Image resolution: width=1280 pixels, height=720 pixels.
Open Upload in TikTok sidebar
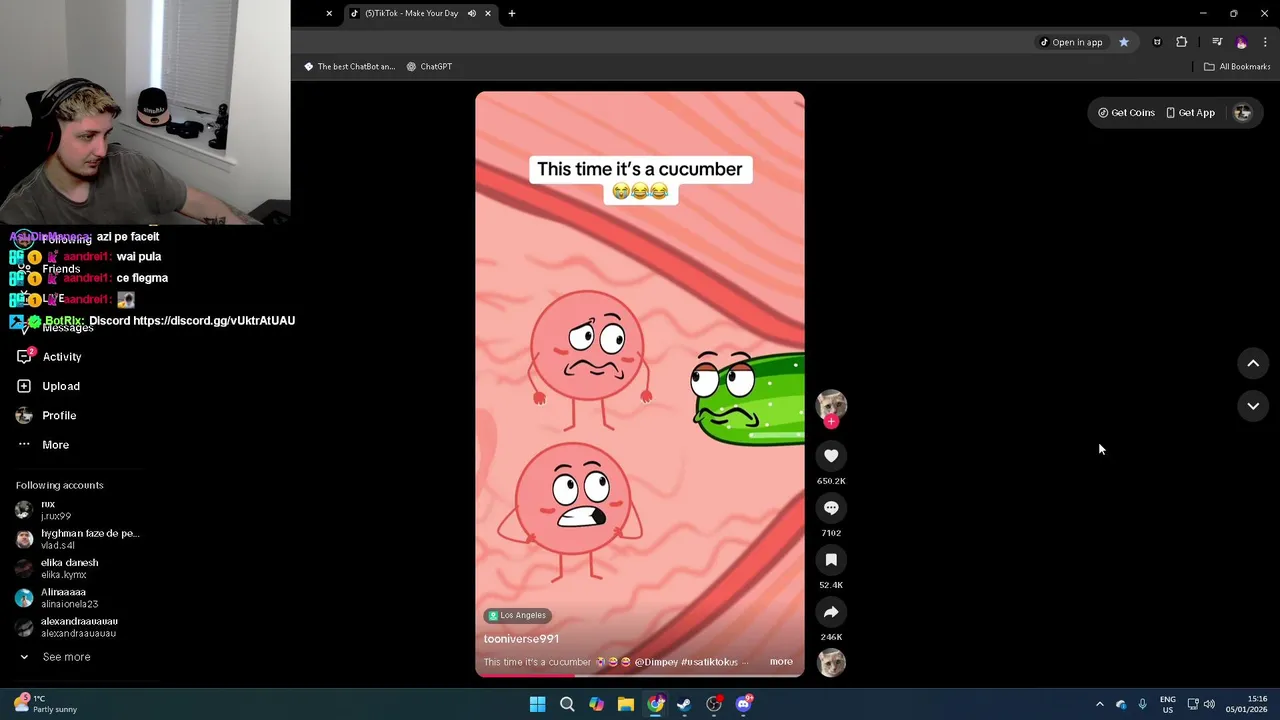[48, 386]
